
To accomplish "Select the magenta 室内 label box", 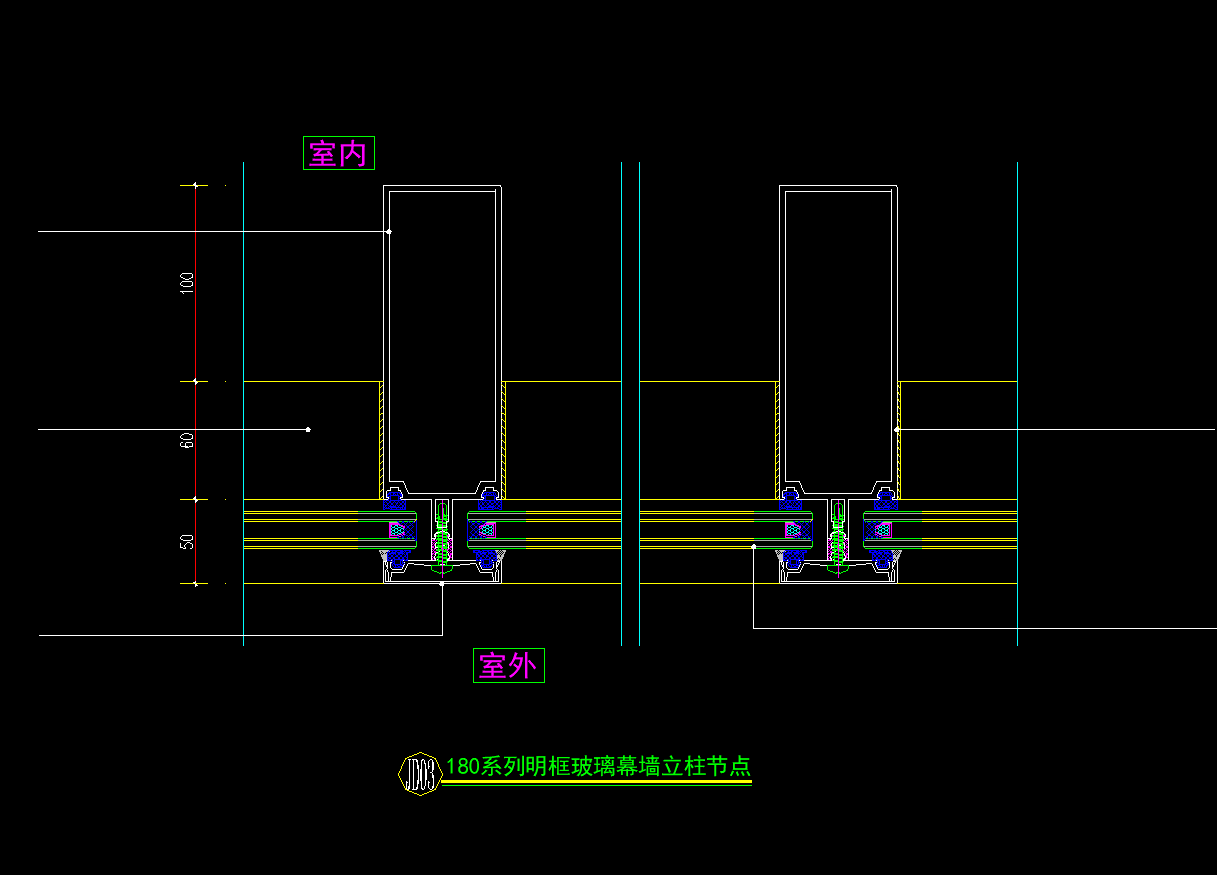I will coord(339,153).
